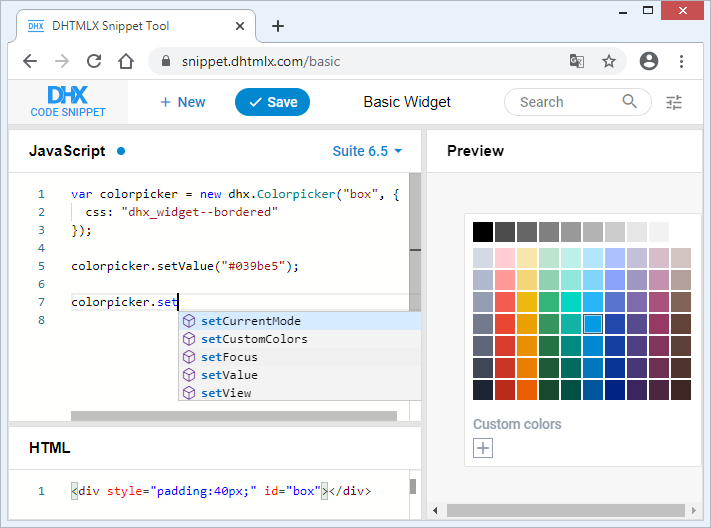Click code line 5 with setValue call
Viewport: 711px width, 528px height.
[185, 266]
